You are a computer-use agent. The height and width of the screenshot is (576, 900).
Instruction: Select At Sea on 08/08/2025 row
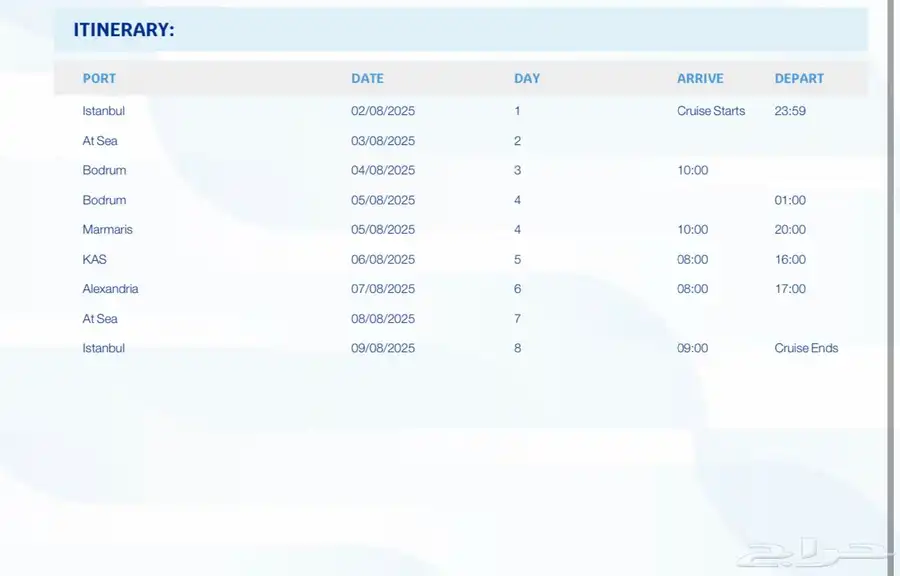point(100,318)
